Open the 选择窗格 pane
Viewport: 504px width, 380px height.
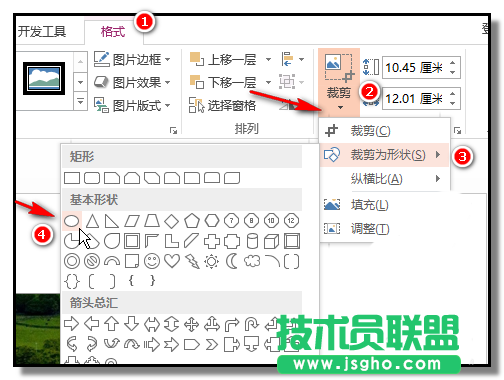222,105
